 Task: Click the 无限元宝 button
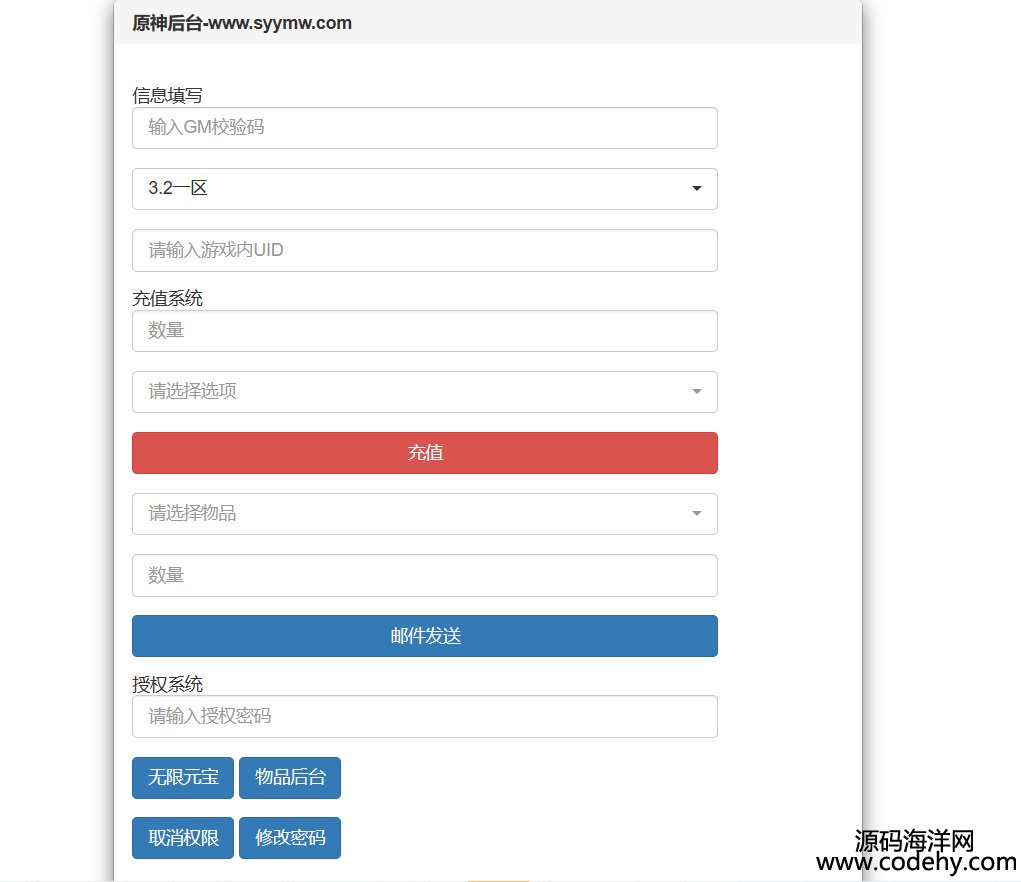183,778
